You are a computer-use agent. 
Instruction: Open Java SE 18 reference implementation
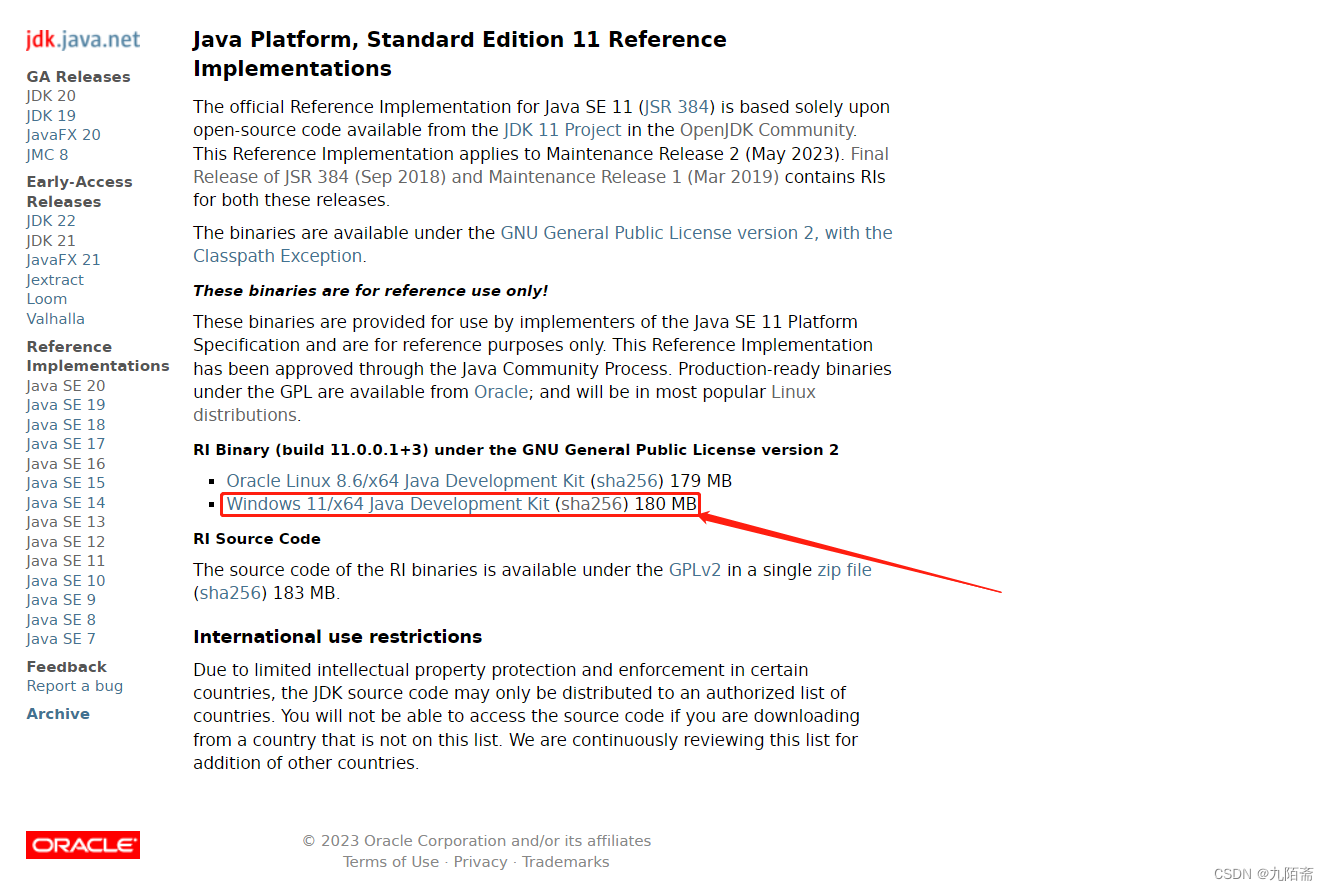tap(65, 425)
